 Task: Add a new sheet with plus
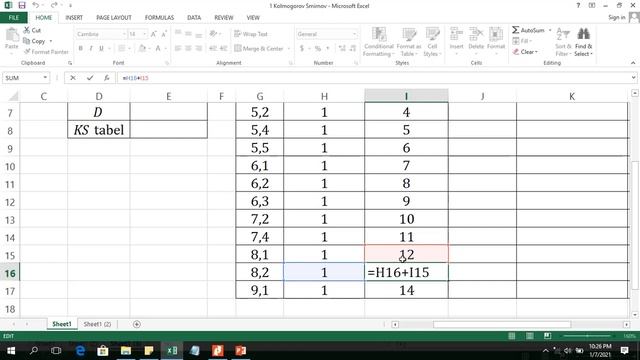coord(137,324)
